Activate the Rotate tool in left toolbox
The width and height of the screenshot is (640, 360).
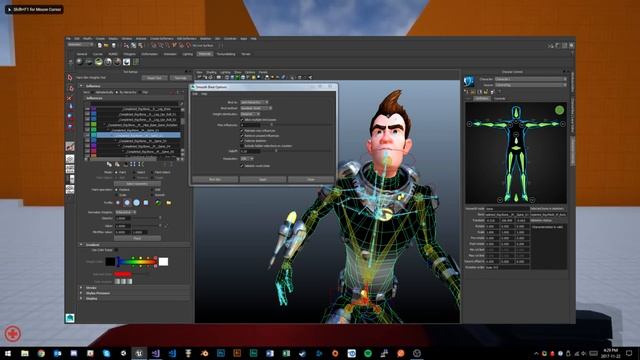(70, 117)
